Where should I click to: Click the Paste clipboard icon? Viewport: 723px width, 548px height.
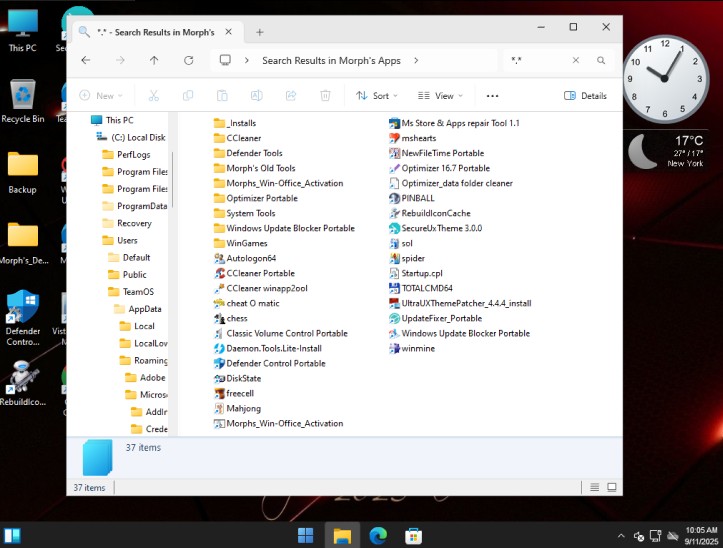pos(222,95)
